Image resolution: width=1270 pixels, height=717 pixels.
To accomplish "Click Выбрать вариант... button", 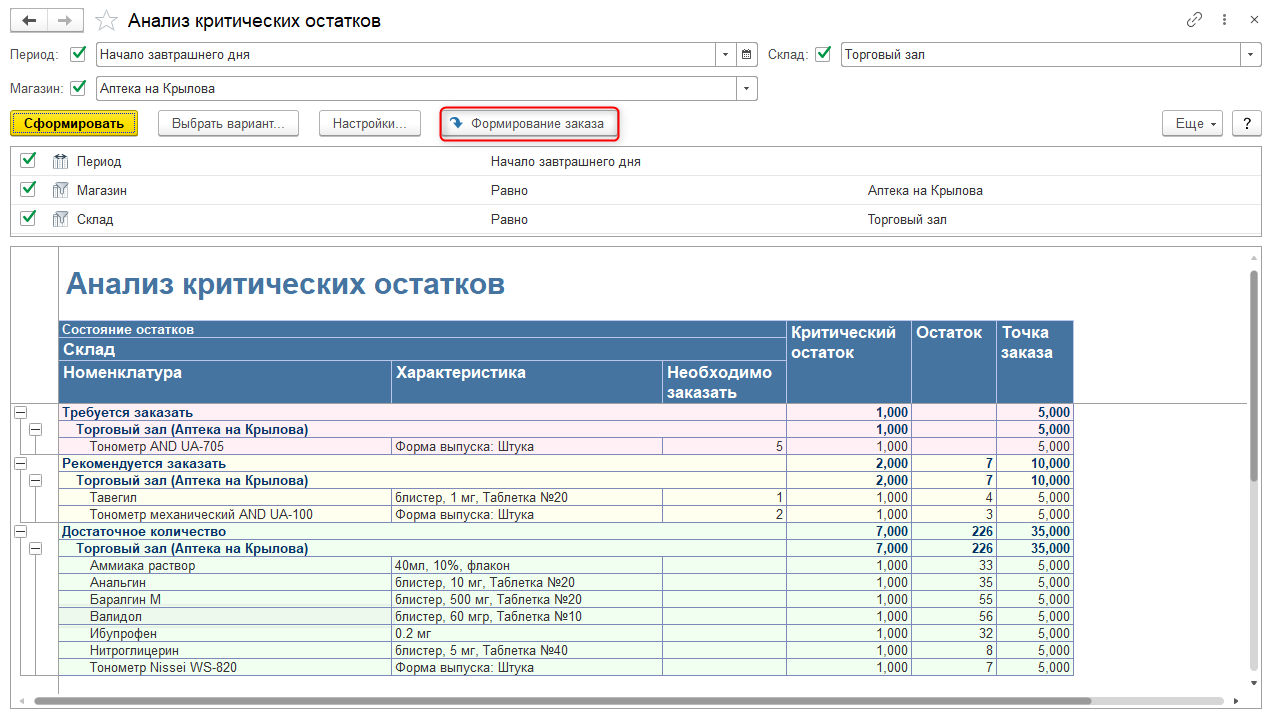I will click(x=228, y=123).
